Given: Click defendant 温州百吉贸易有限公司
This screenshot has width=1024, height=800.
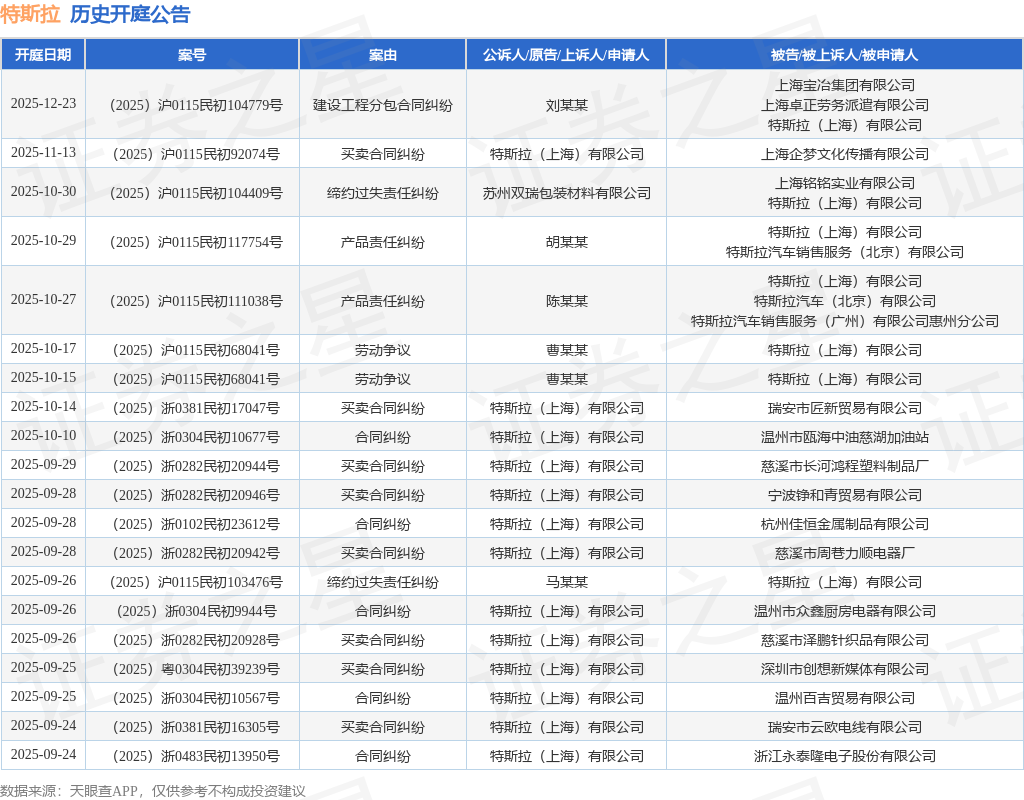Looking at the screenshot, I should tap(844, 698).
